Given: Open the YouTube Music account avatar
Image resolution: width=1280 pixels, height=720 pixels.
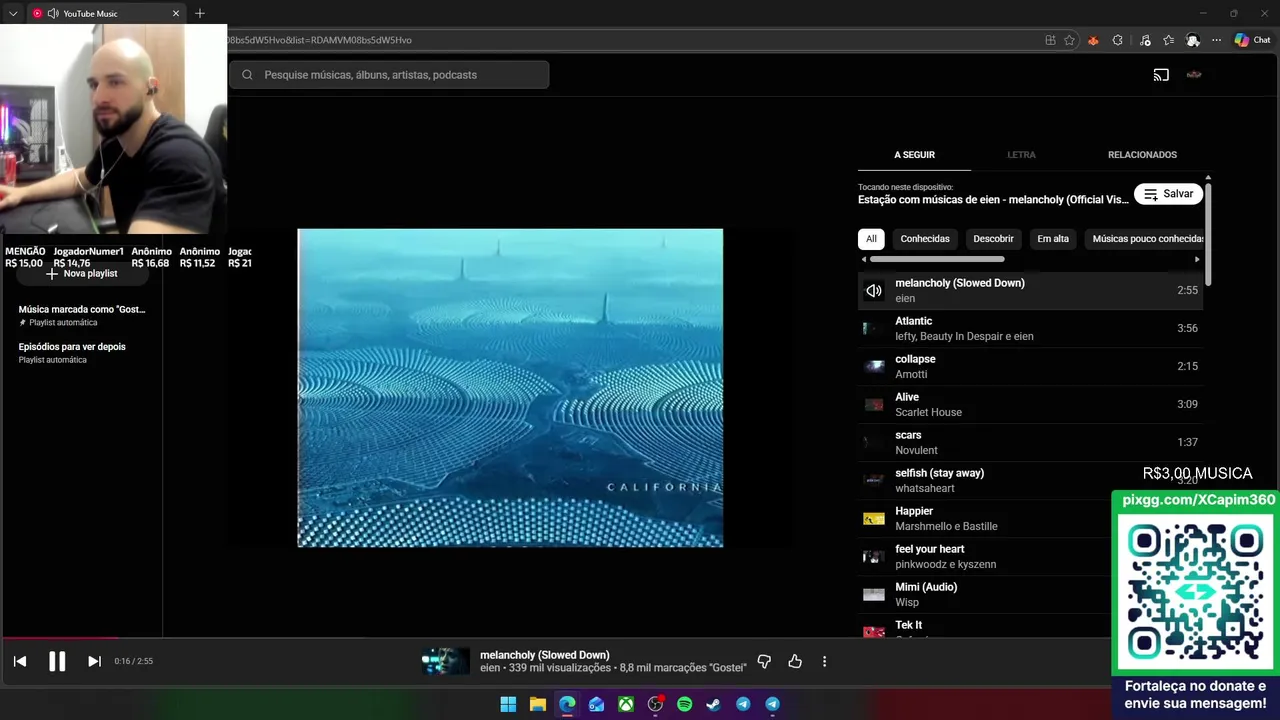Looking at the screenshot, I should pyautogui.click(x=1194, y=75).
